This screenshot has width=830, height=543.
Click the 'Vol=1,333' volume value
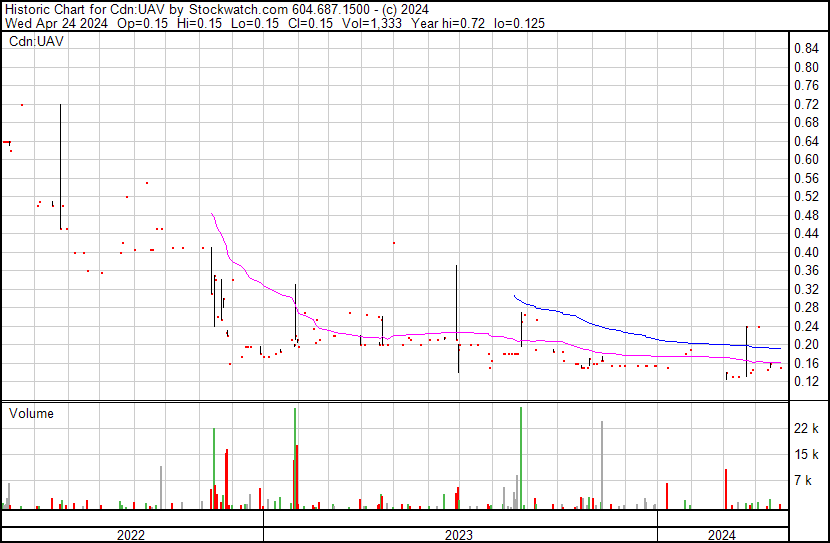[372, 23]
